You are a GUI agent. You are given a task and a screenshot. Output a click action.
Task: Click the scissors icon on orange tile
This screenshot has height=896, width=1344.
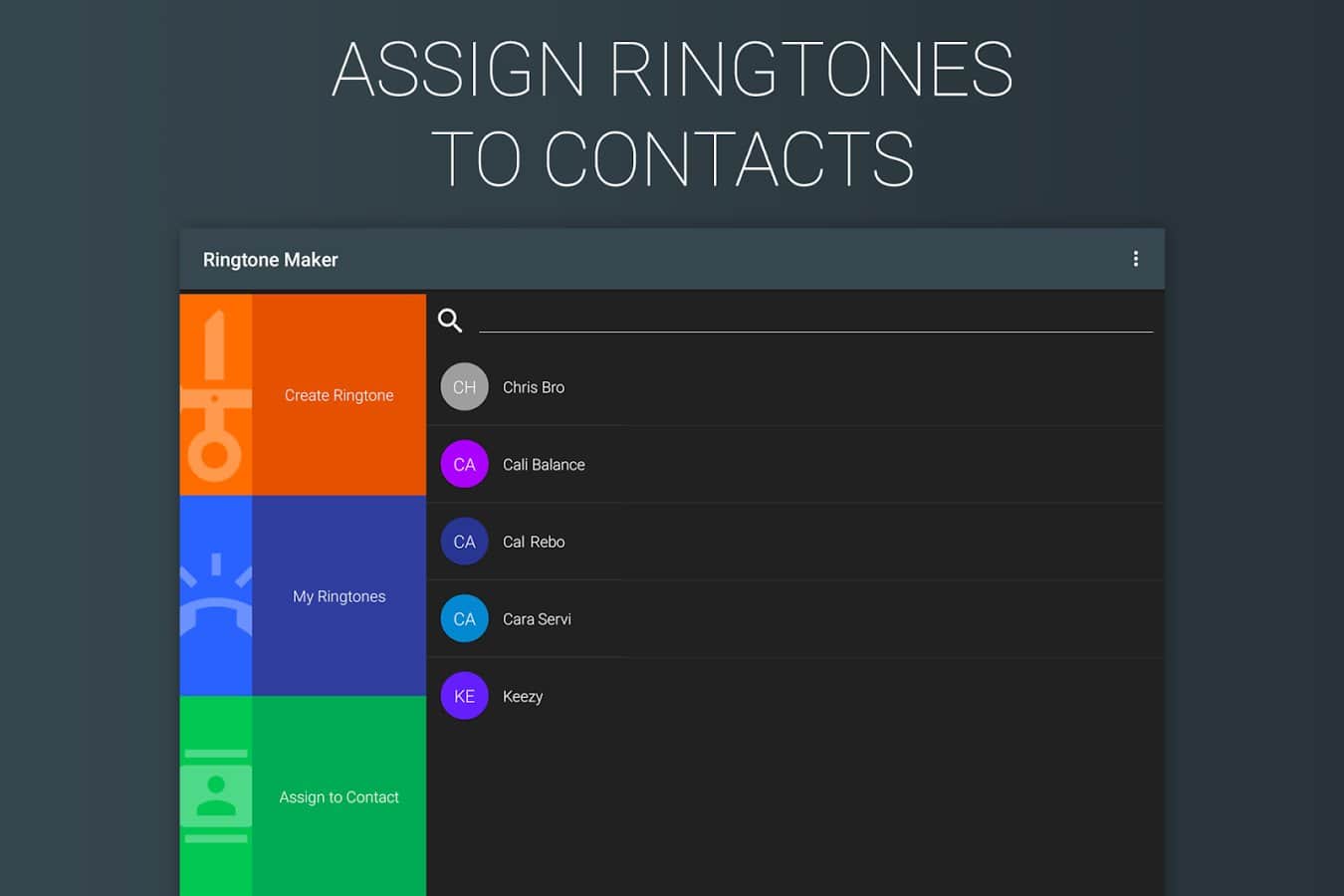click(216, 395)
